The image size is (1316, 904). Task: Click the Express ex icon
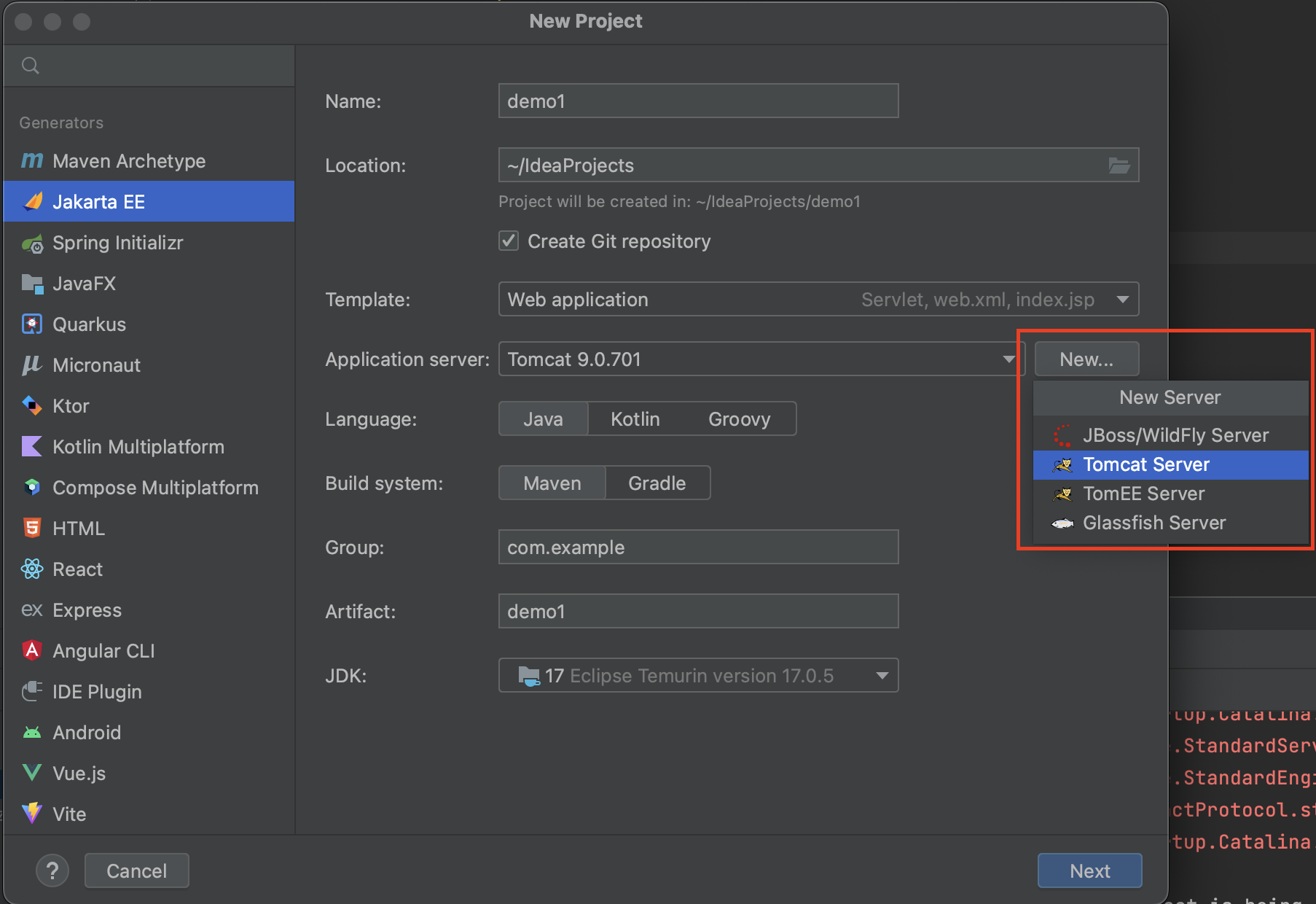click(x=31, y=609)
